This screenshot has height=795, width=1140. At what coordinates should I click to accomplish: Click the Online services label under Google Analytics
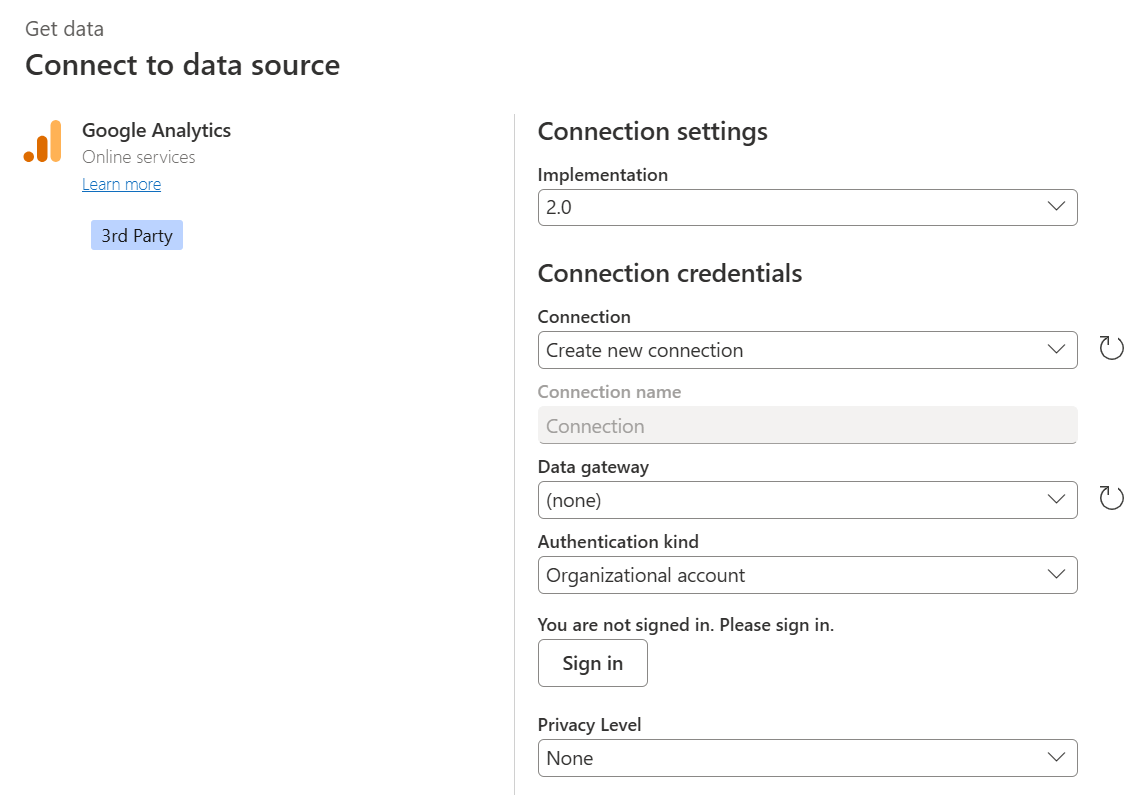pyautogui.click(x=138, y=157)
